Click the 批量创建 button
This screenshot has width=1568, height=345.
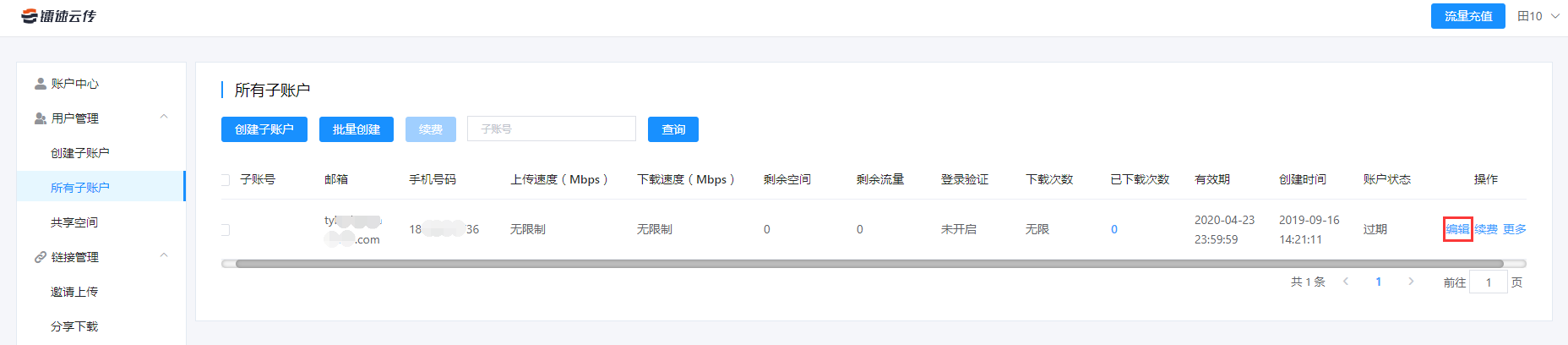click(357, 129)
